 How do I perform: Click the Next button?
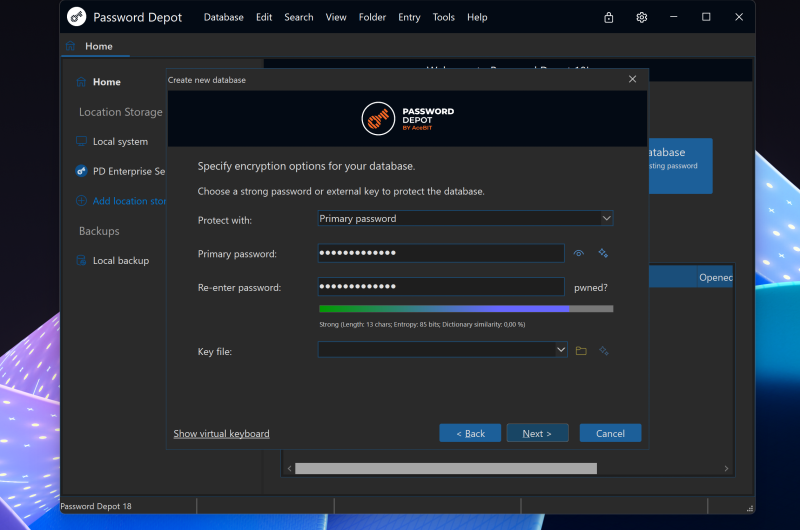(x=537, y=433)
